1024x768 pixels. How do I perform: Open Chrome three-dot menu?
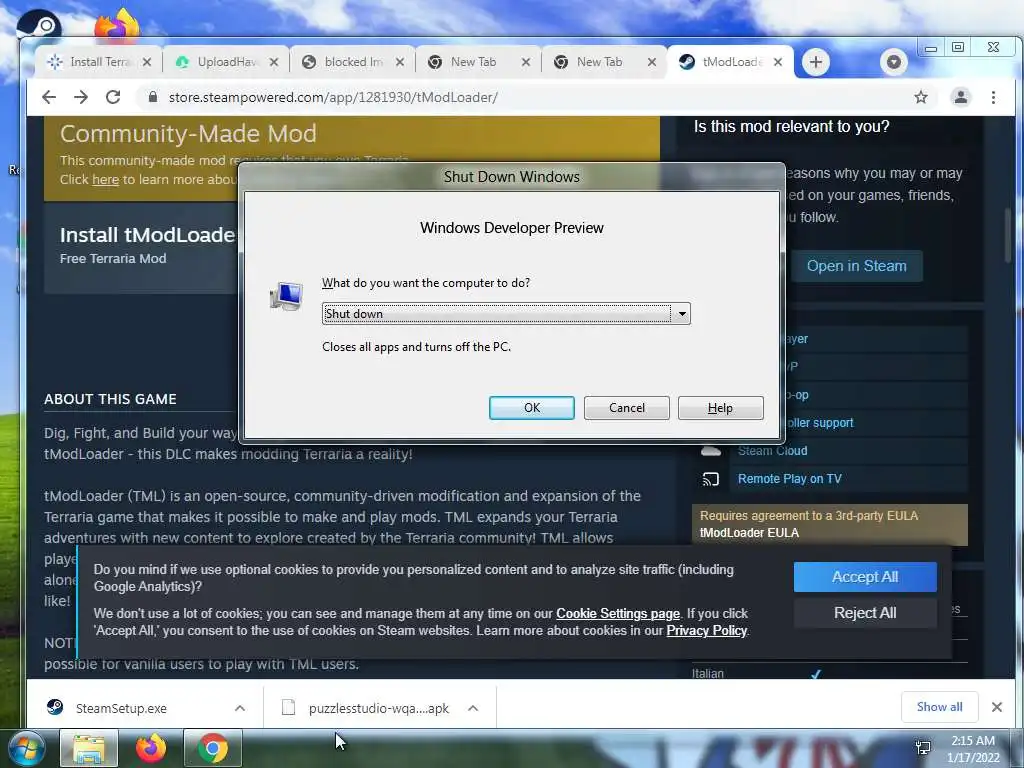point(993,97)
